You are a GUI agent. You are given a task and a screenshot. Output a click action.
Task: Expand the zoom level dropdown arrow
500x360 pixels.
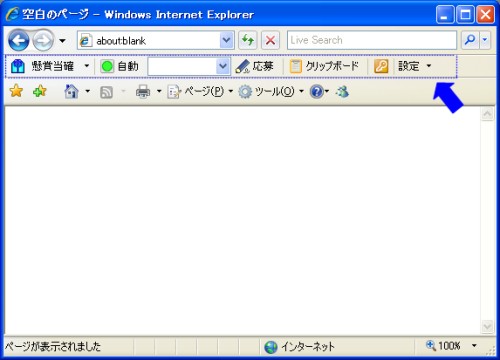[474, 346]
